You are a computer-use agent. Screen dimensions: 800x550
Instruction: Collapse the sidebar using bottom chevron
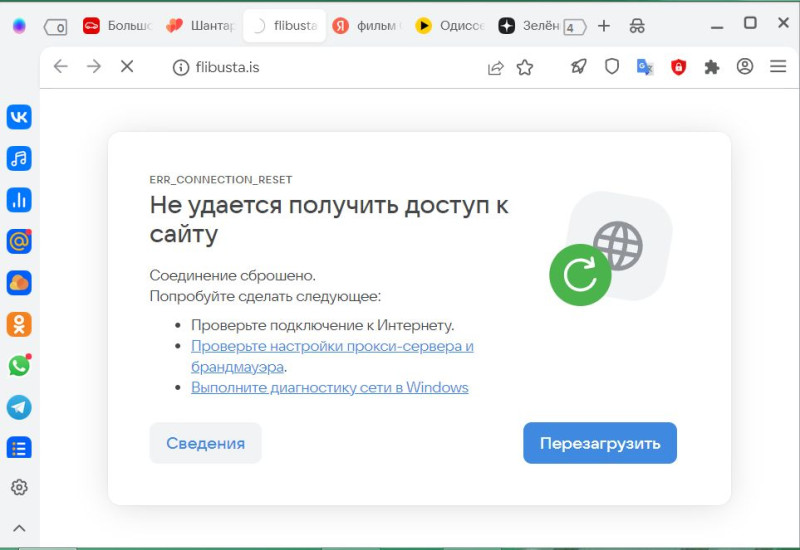point(19,528)
